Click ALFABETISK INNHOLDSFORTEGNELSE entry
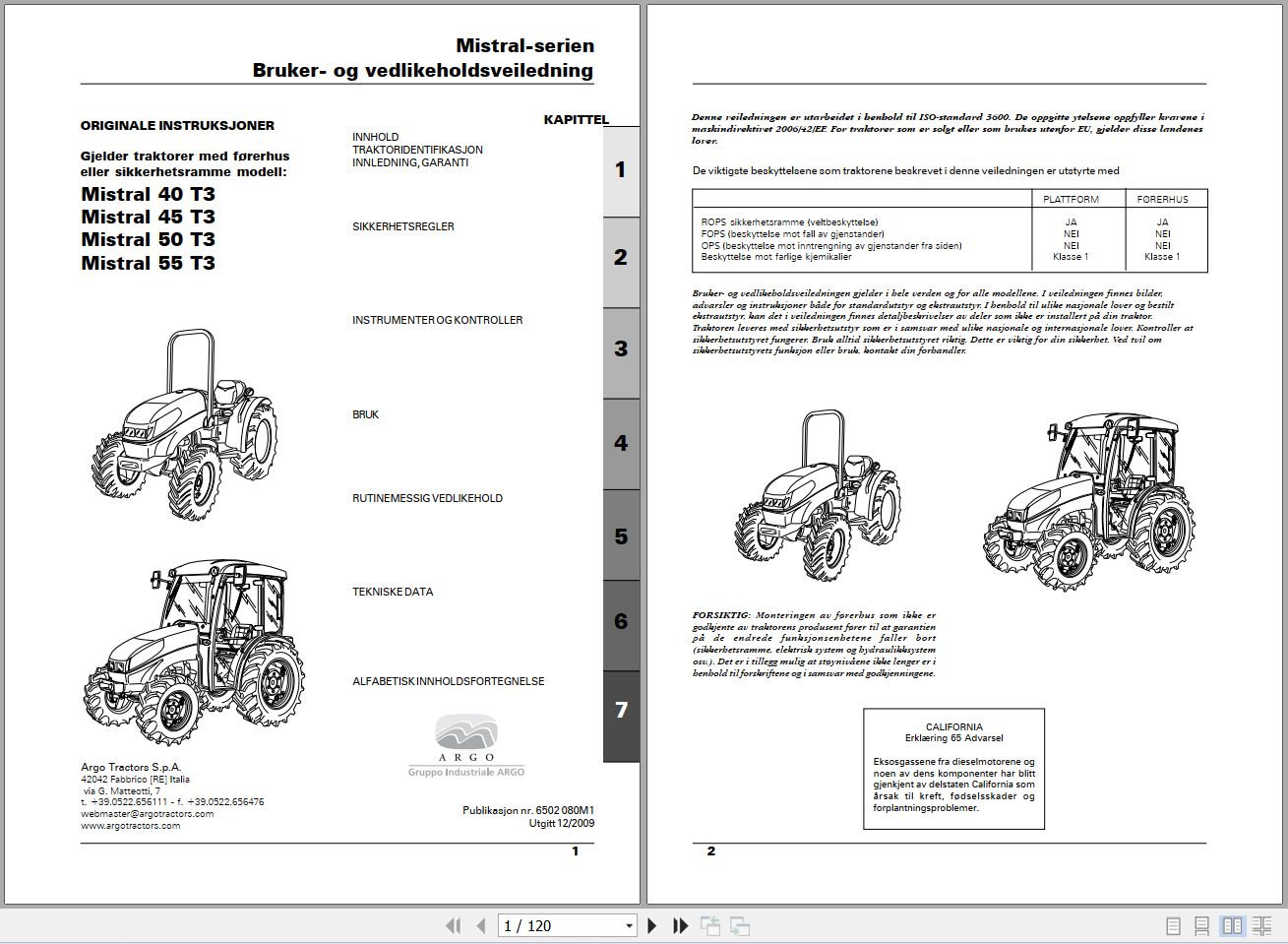Viewport: 1288px width, 944px height. click(449, 681)
